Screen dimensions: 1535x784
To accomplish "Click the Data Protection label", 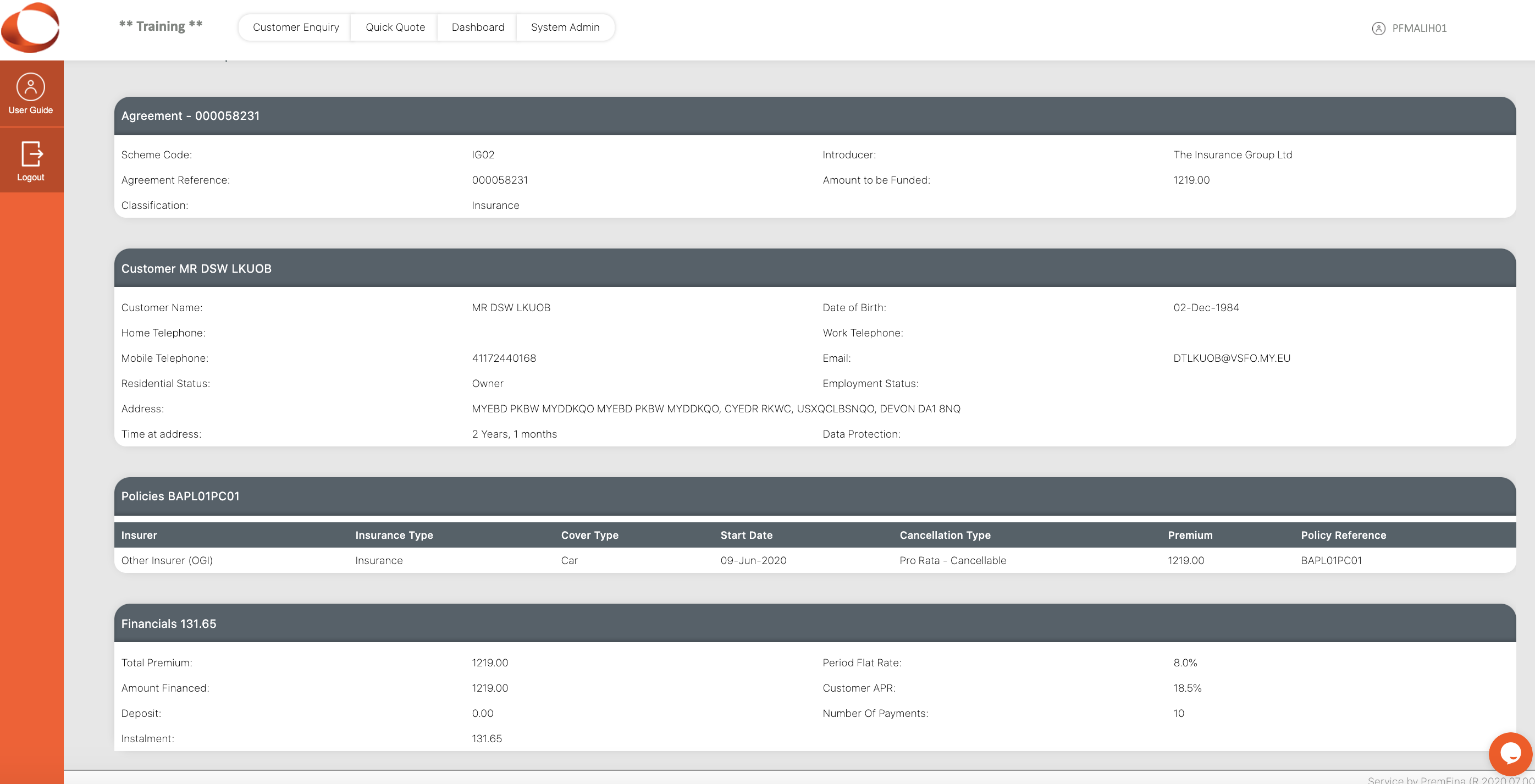I will (861, 434).
